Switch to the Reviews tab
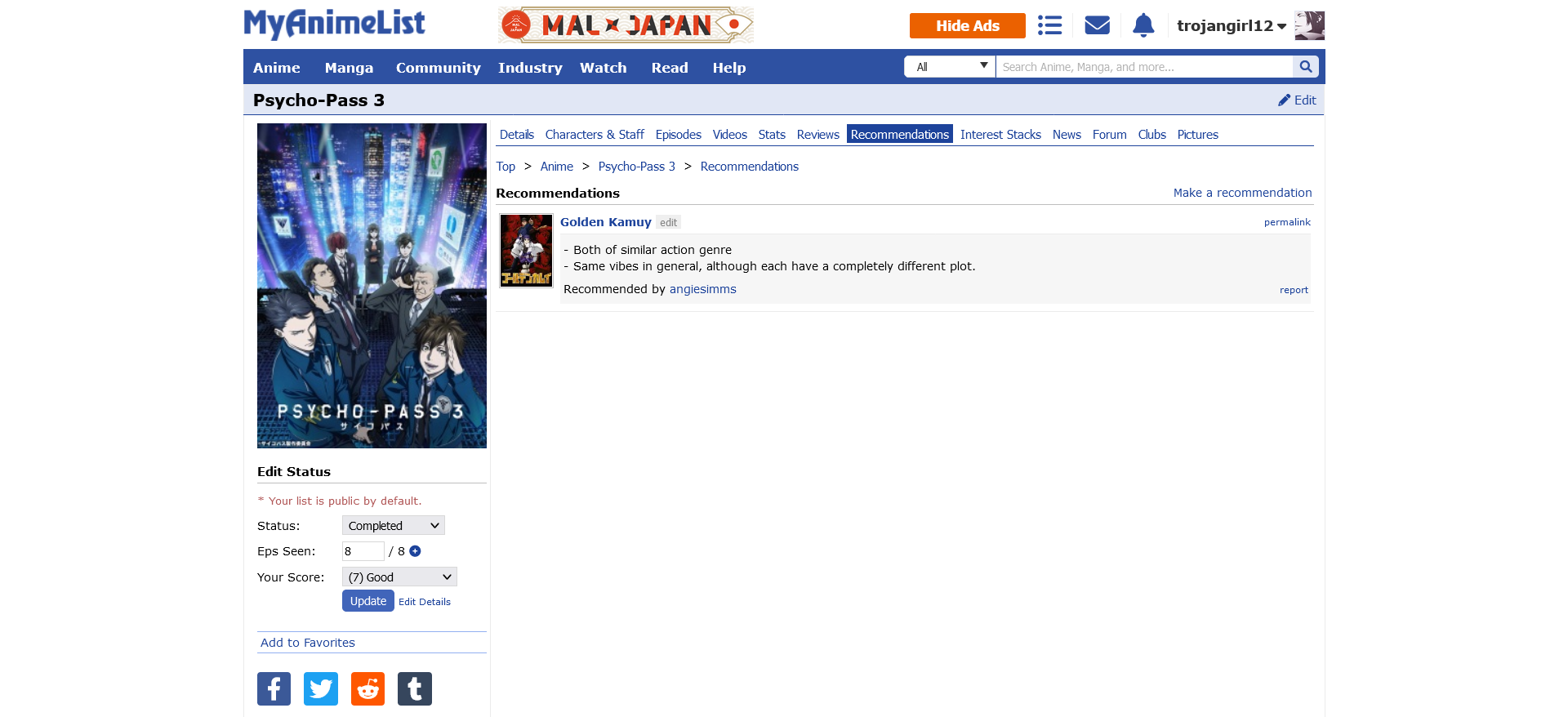Viewport: 1568px width, 717px height. (x=818, y=135)
